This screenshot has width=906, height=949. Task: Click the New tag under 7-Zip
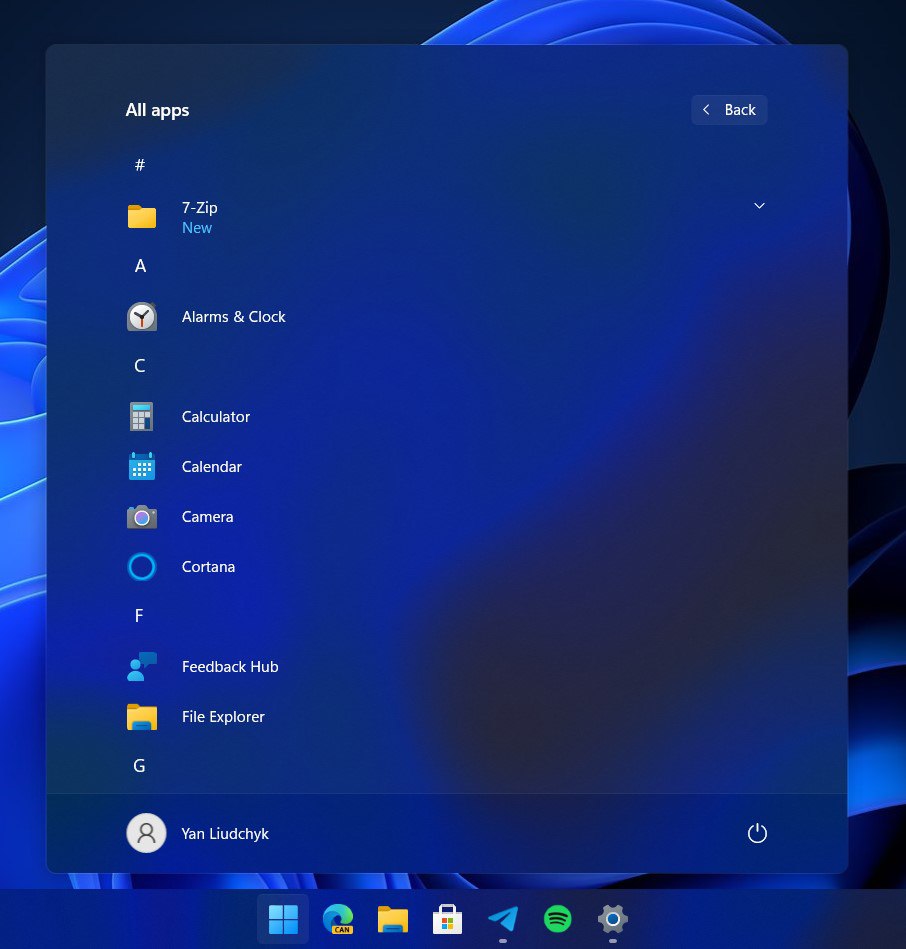[197, 228]
